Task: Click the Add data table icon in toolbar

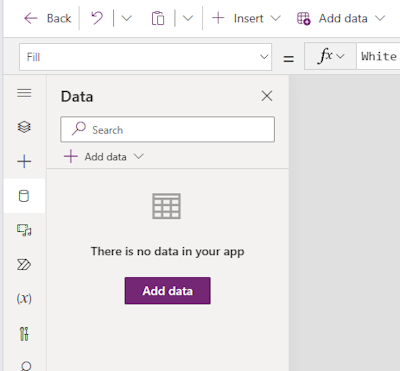Action: point(303,18)
